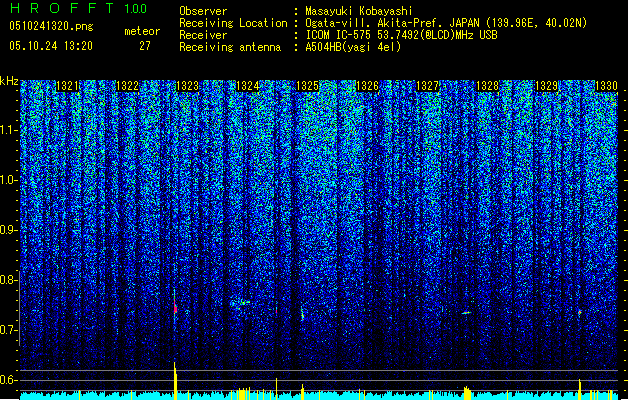
Task: Click the kHz axis unit label
Action: point(9,81)
